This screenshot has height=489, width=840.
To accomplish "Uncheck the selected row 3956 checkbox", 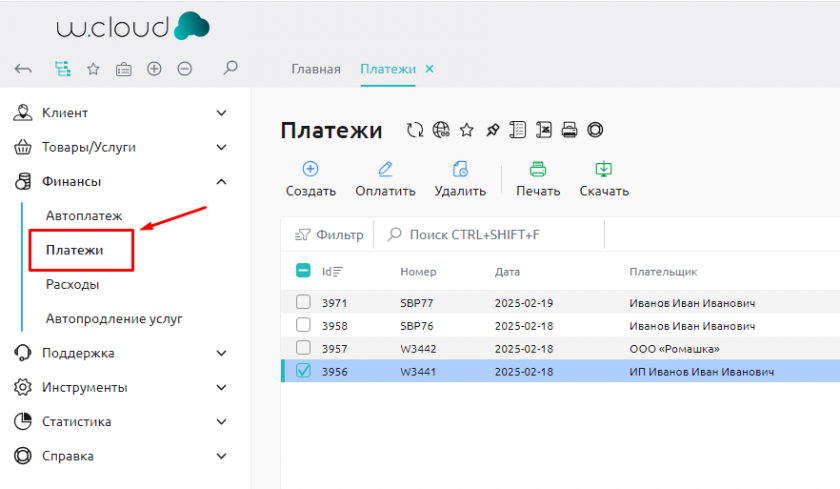I will point(303,371).
